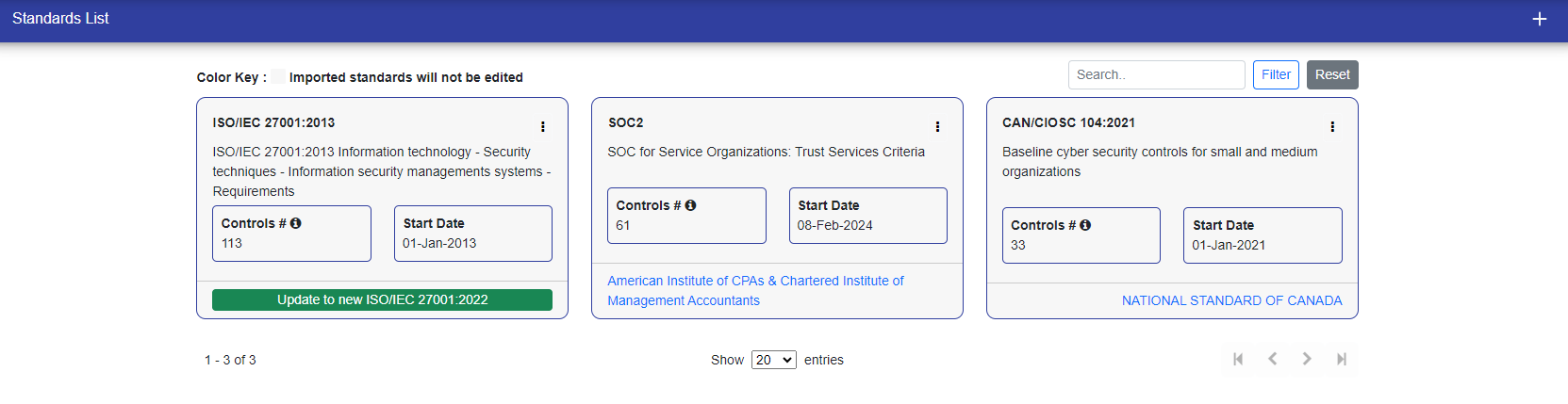This screenshot has height=404, width=1568.
Task: Go to last page of results
Action: [x=1341, y=359]
